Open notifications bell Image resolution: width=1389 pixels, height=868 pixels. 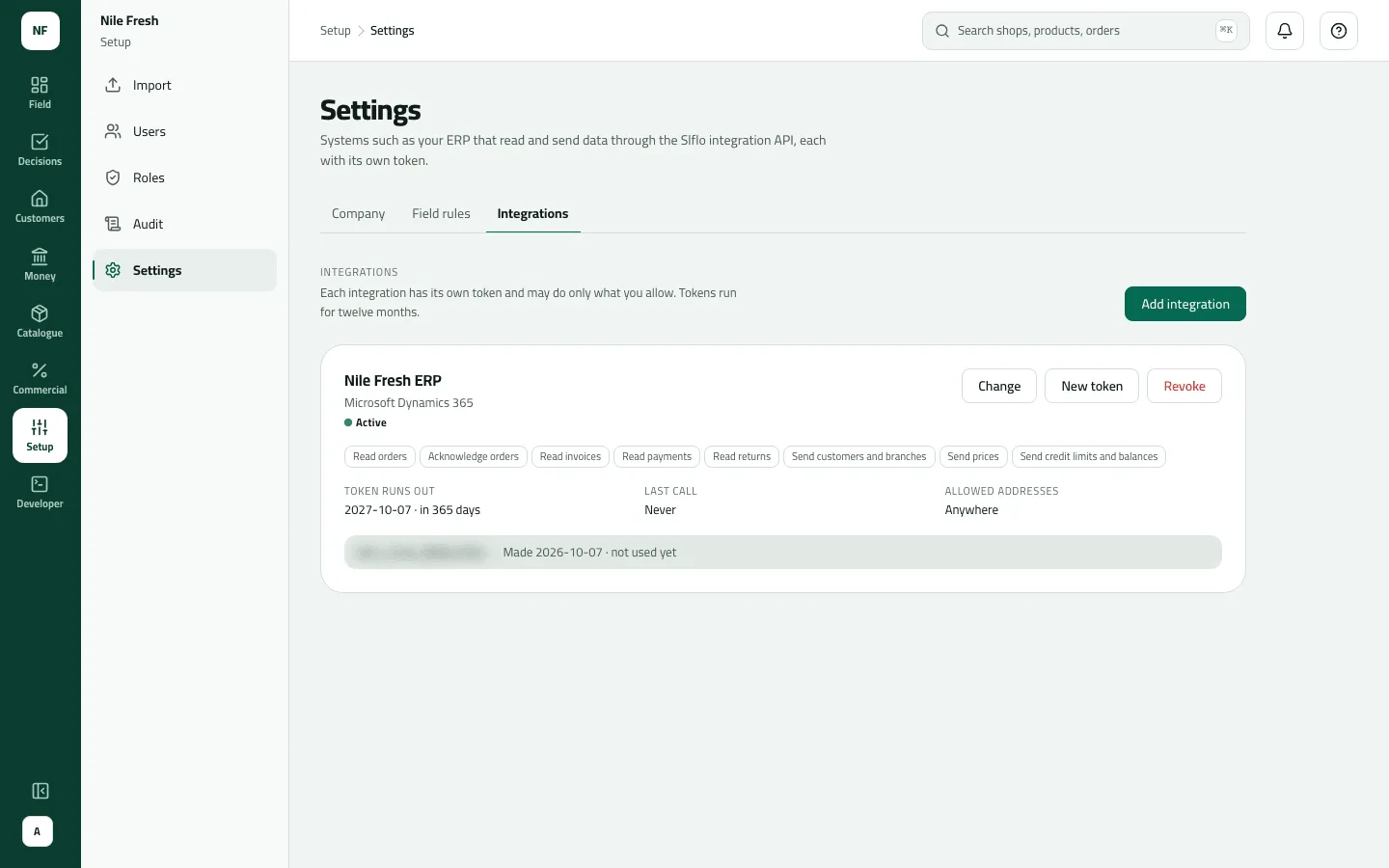coord(1285,31)
